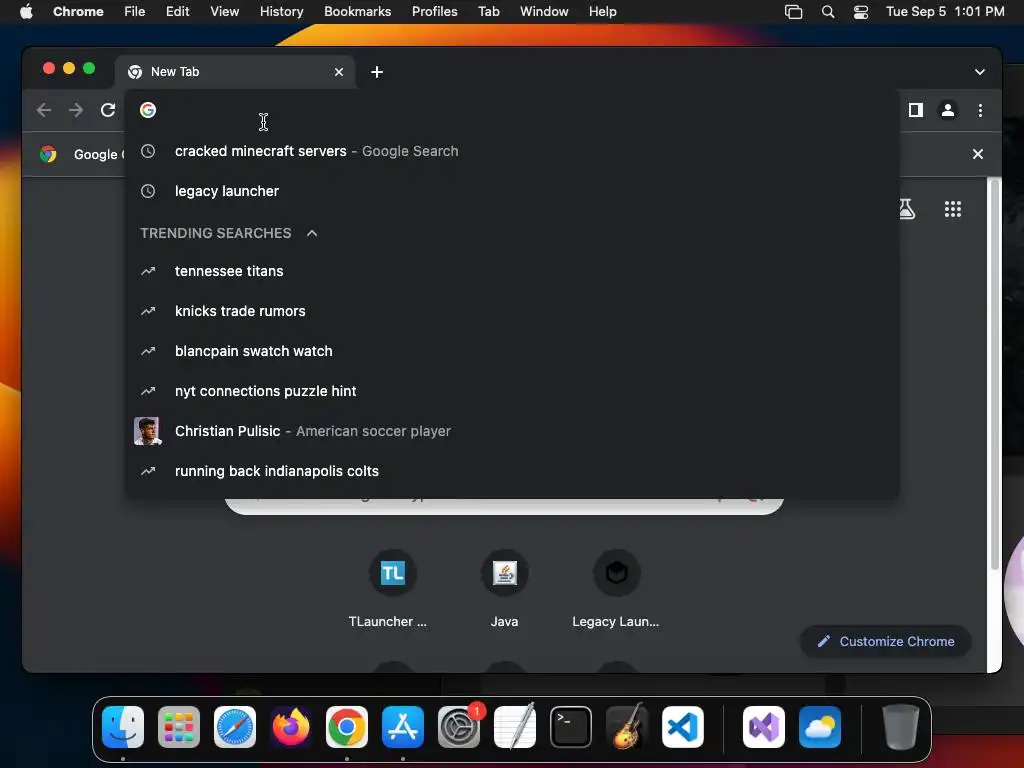Choose 'blancpain swatch watch' trending search
1024x768 pixels.
click(512, 351)
